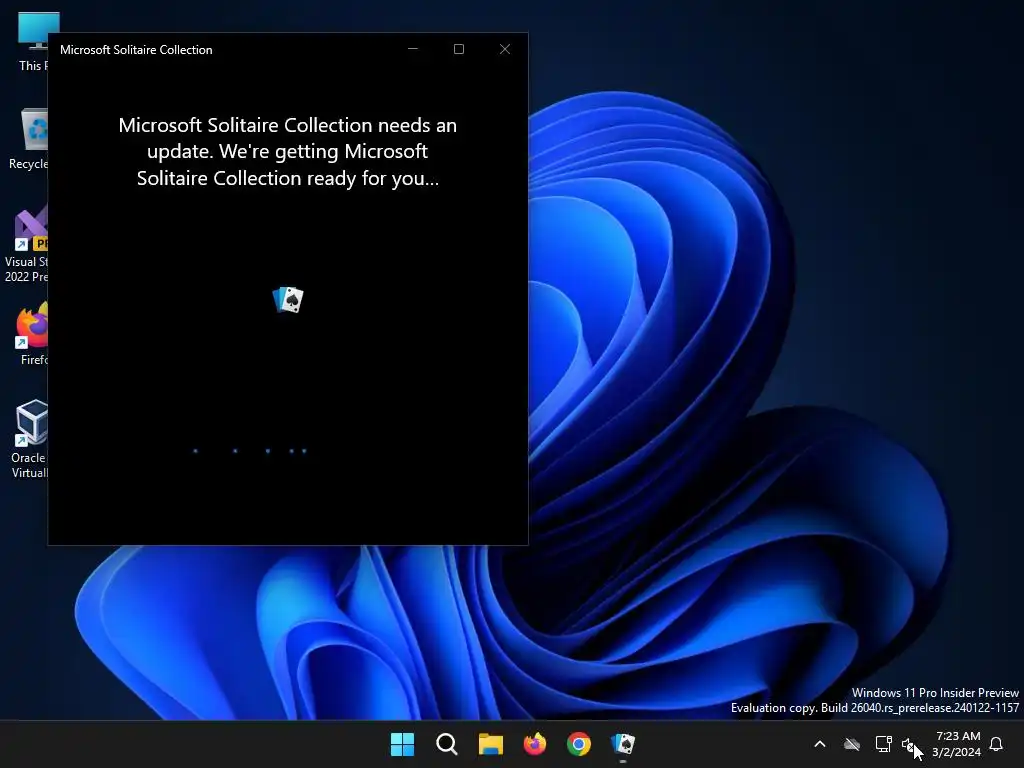Select the Recycle Bin desktop icon
The image size is (1024, 768).
tap(28, 139)
